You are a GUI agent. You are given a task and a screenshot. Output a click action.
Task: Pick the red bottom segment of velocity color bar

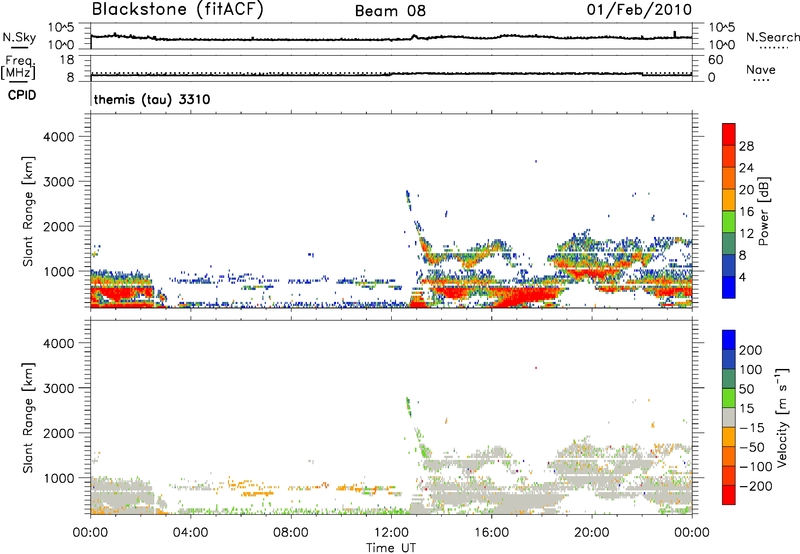click(729, 495)
